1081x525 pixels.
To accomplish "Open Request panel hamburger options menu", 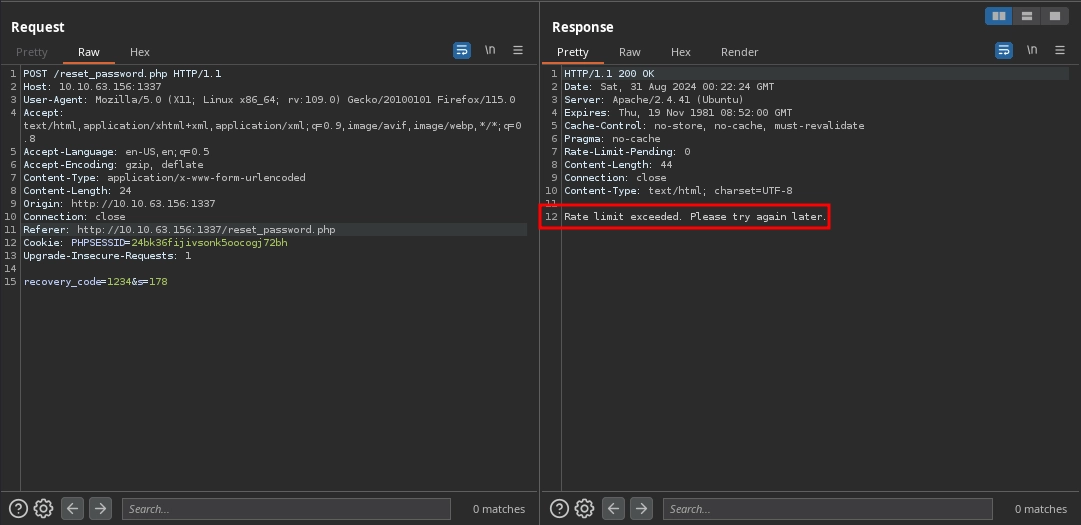I will [518, 50].
